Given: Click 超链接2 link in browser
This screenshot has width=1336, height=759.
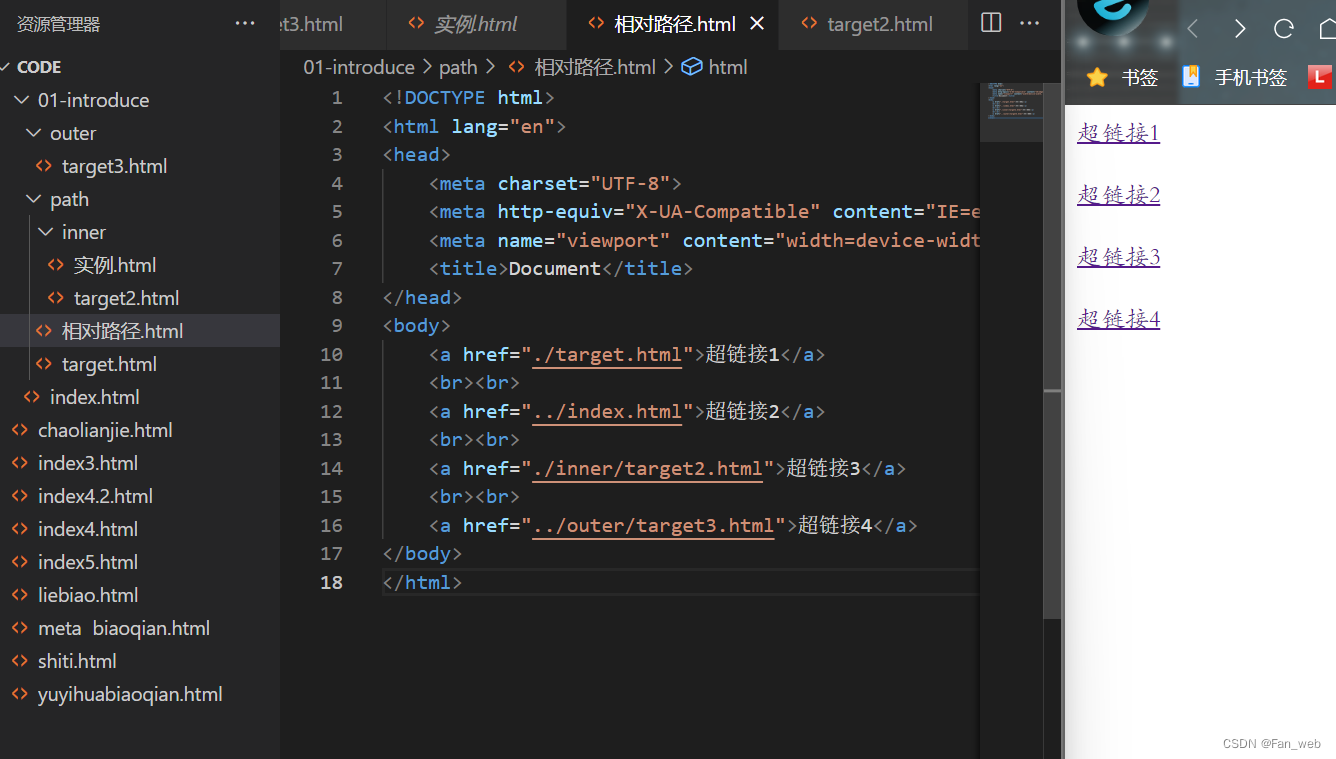Looking at the screenshot, I should (1118, 195).
